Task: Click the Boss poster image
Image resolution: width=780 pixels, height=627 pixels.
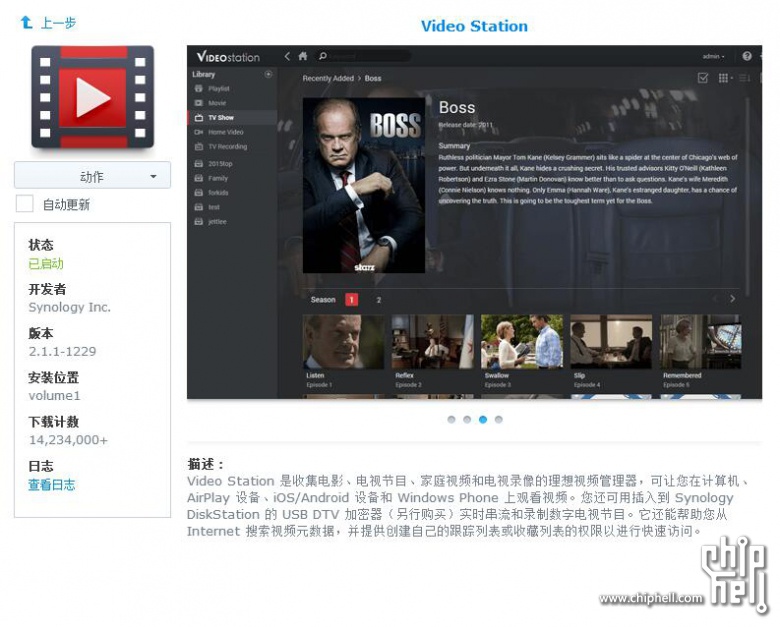Action: pos(364,185)
